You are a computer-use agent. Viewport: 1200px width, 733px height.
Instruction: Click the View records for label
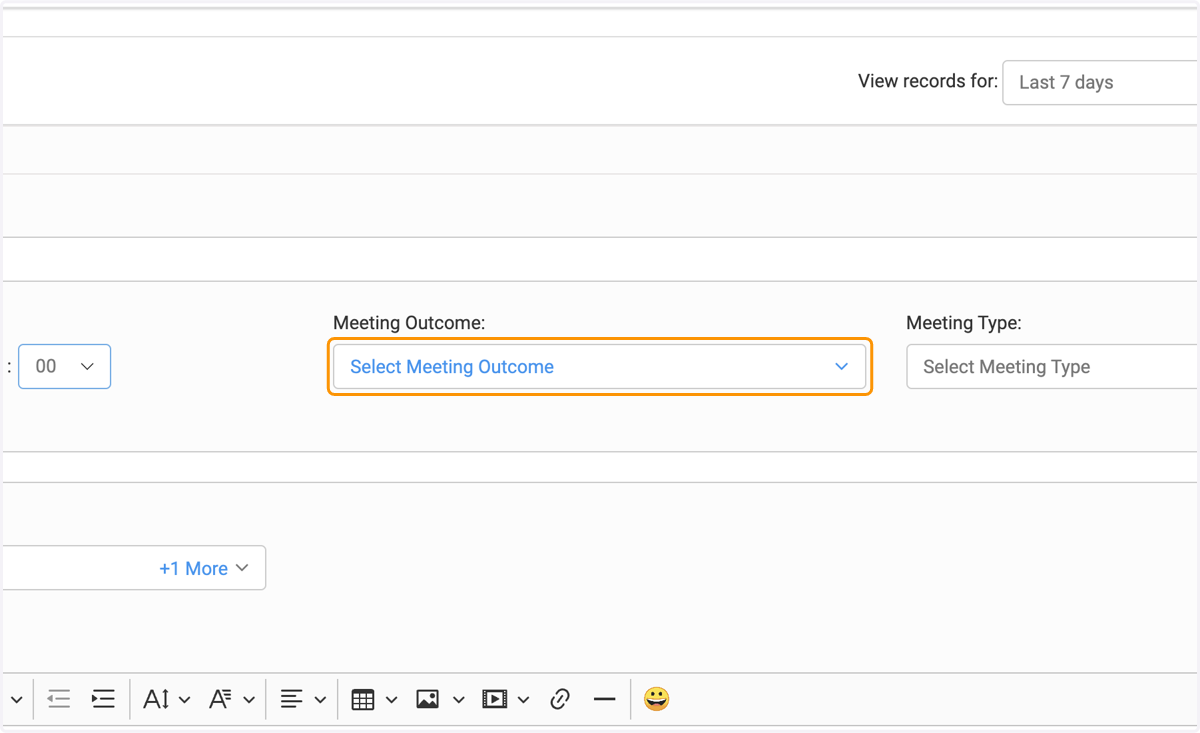[928, 81]
